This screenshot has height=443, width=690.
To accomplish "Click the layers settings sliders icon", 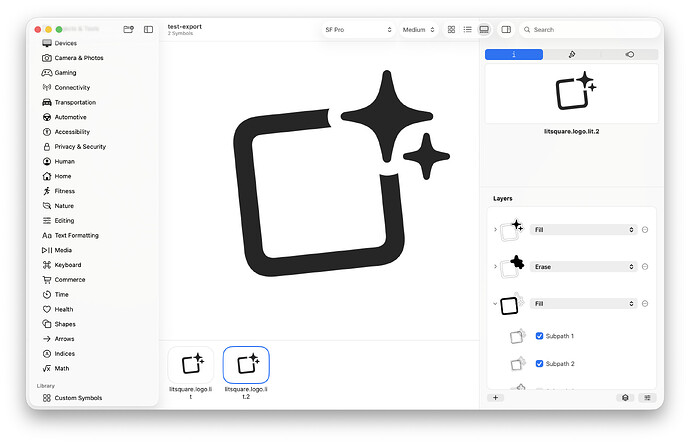I will (647, 398).
